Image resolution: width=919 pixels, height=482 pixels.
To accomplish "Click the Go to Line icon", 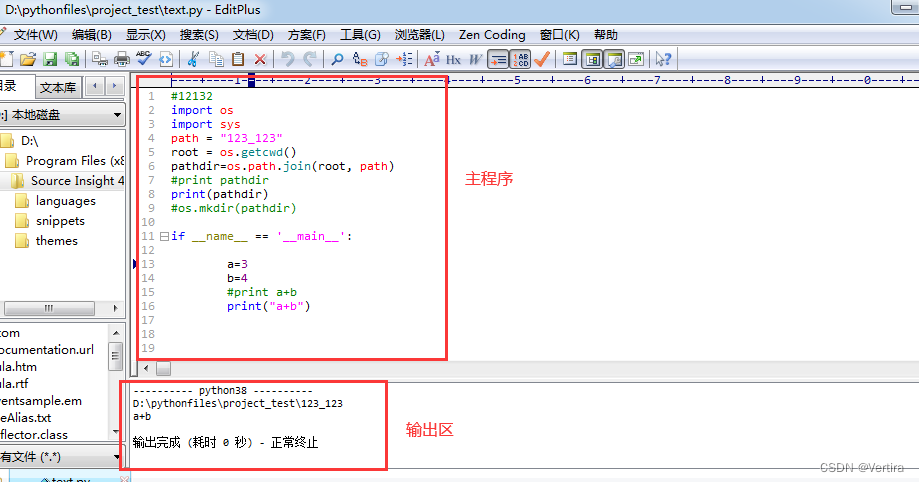I will (x=404, y=59).
